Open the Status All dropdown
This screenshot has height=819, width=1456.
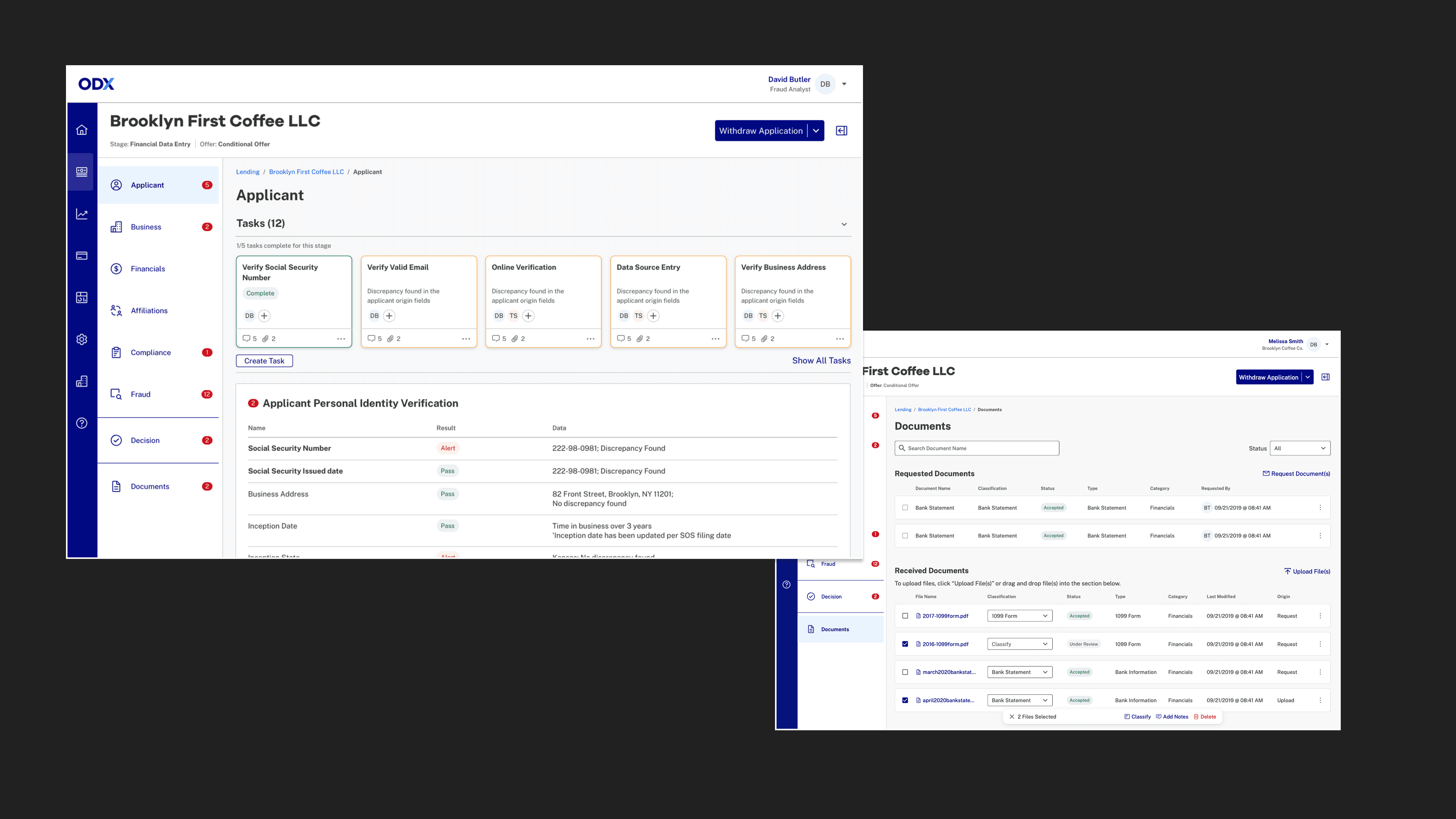click(x=1300, y=448)
